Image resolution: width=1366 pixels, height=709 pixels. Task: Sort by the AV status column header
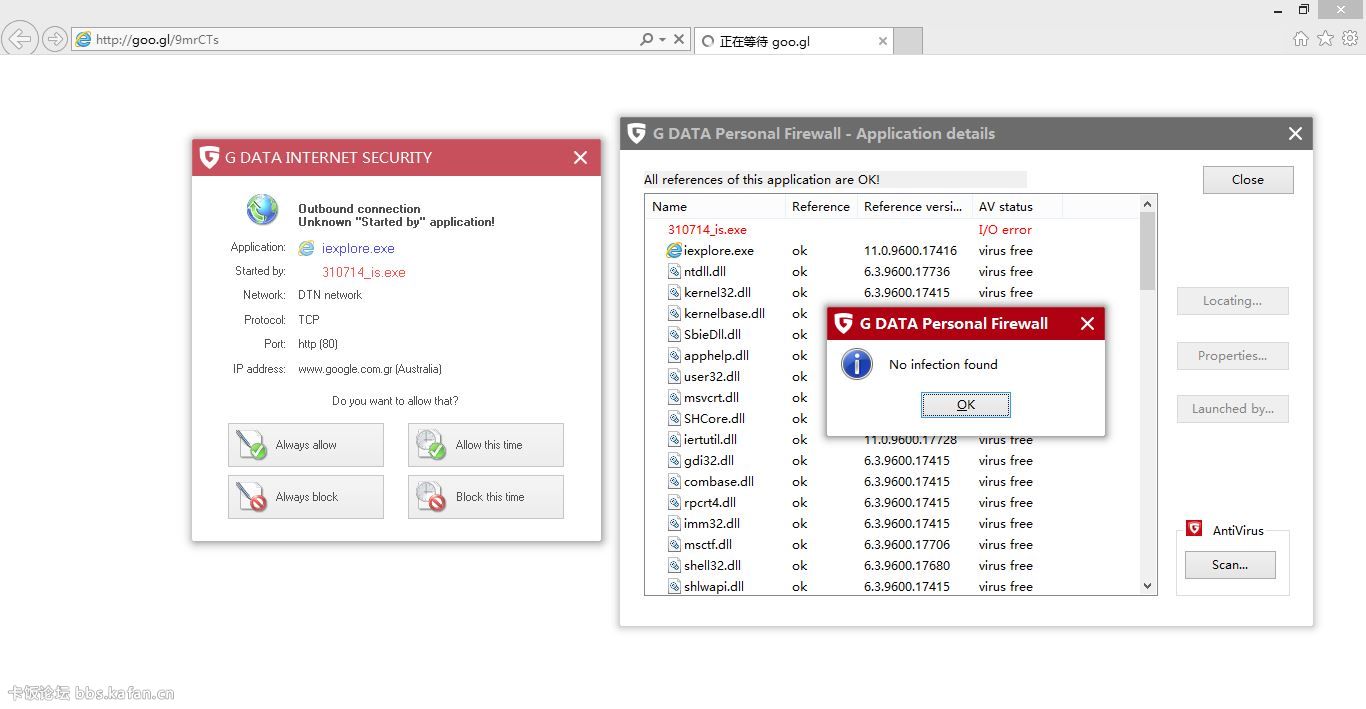(1017, 207)
